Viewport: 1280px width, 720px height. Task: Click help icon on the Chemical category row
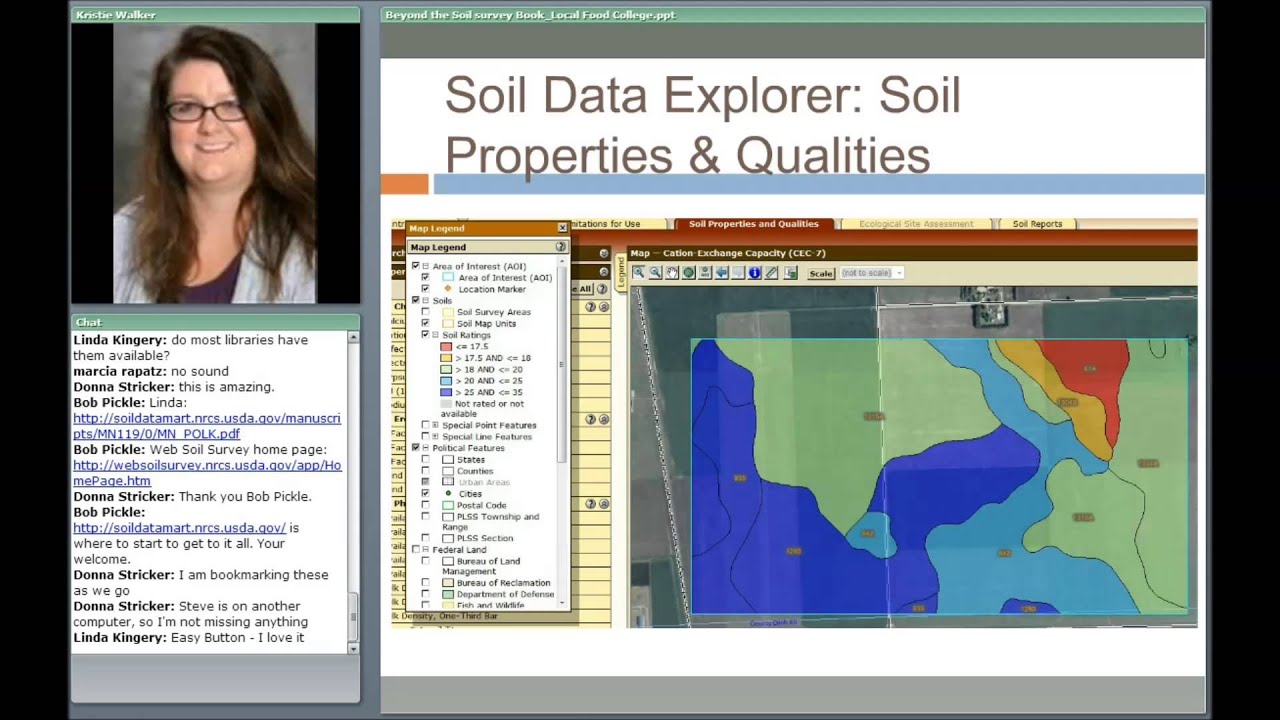coord(590,307)
